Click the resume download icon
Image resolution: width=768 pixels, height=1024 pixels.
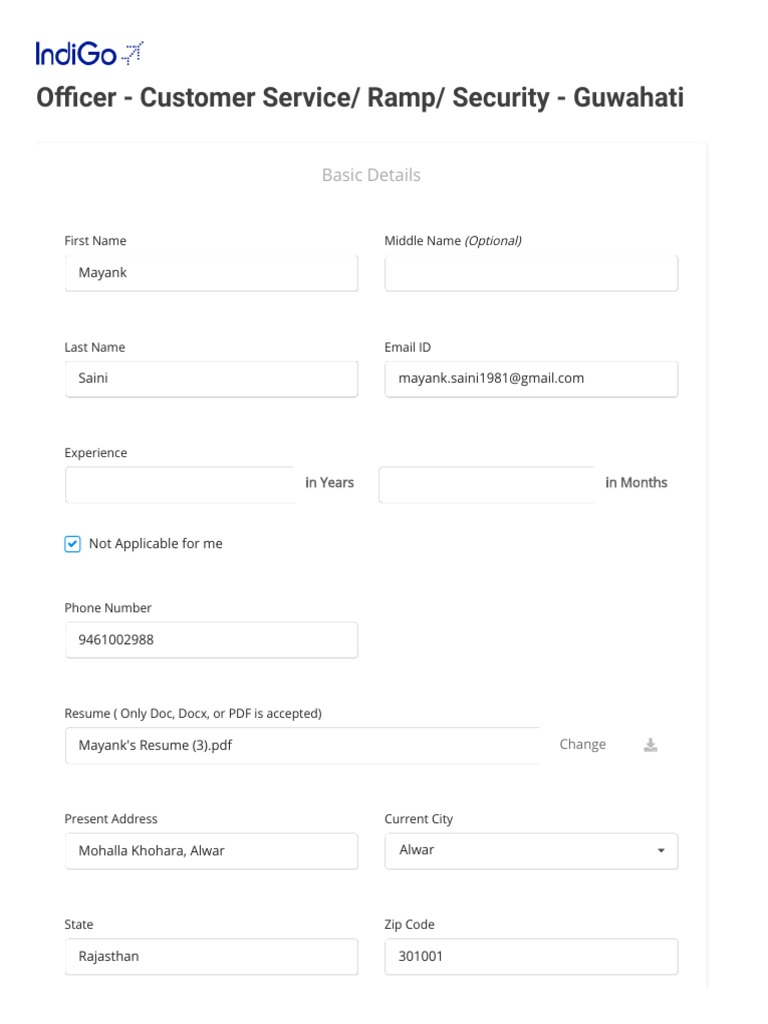pyautogui.click(x=650, y=745)
